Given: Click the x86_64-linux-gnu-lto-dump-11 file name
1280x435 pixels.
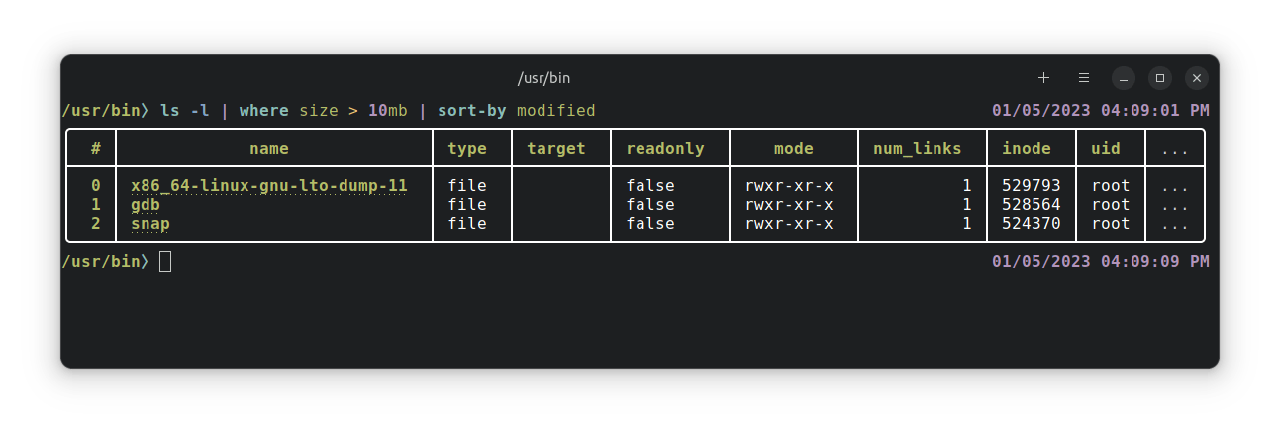Looking at the screenshot, I should click(268, 185).
